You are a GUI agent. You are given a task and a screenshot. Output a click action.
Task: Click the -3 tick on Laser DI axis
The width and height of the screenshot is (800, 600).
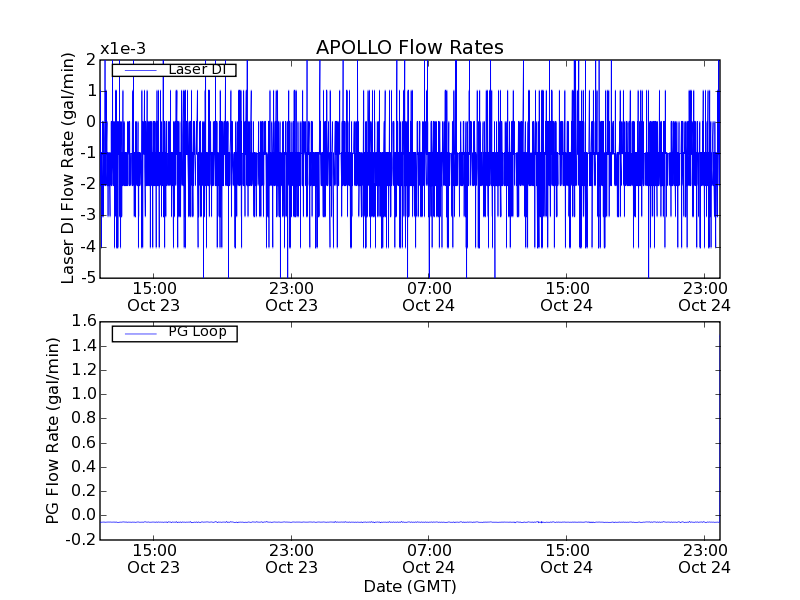pyautogui.click(x=87, y=215)
